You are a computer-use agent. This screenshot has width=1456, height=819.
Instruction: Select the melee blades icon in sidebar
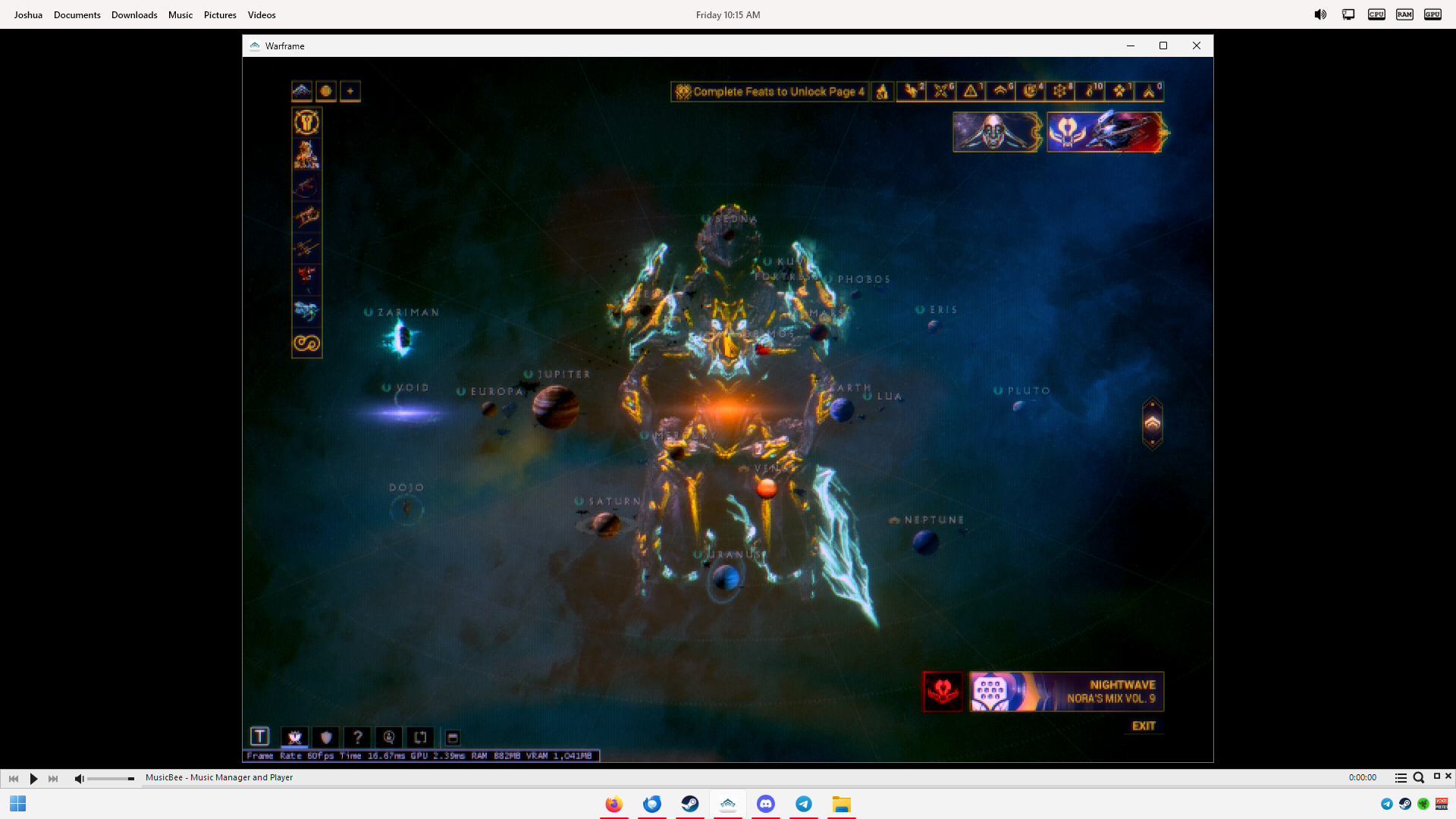click(x=306, y=249)
